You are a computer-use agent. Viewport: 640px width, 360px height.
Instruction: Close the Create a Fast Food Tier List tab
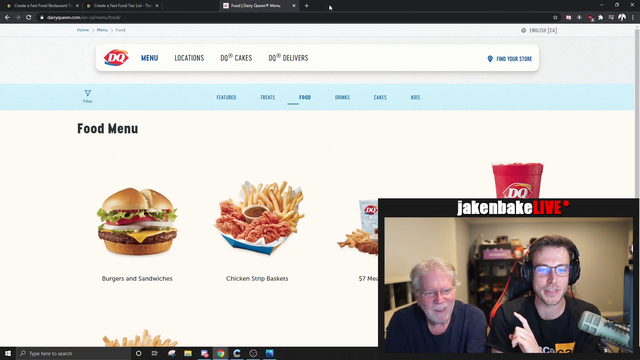point(157,6)
